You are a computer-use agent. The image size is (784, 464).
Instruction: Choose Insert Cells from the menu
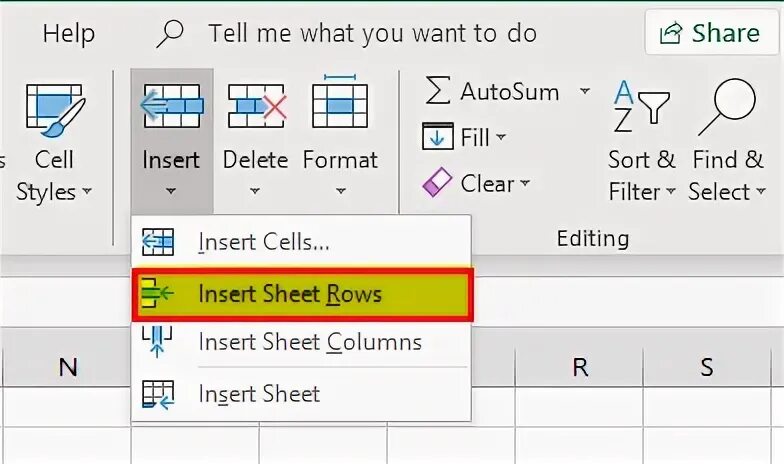(x=264, y=242)
